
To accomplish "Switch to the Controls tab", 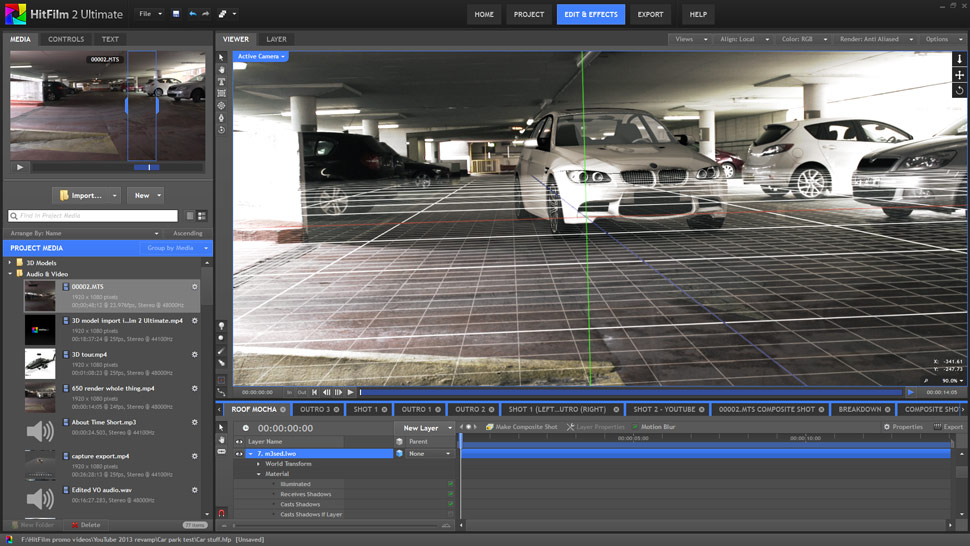I will pos(66,39).
